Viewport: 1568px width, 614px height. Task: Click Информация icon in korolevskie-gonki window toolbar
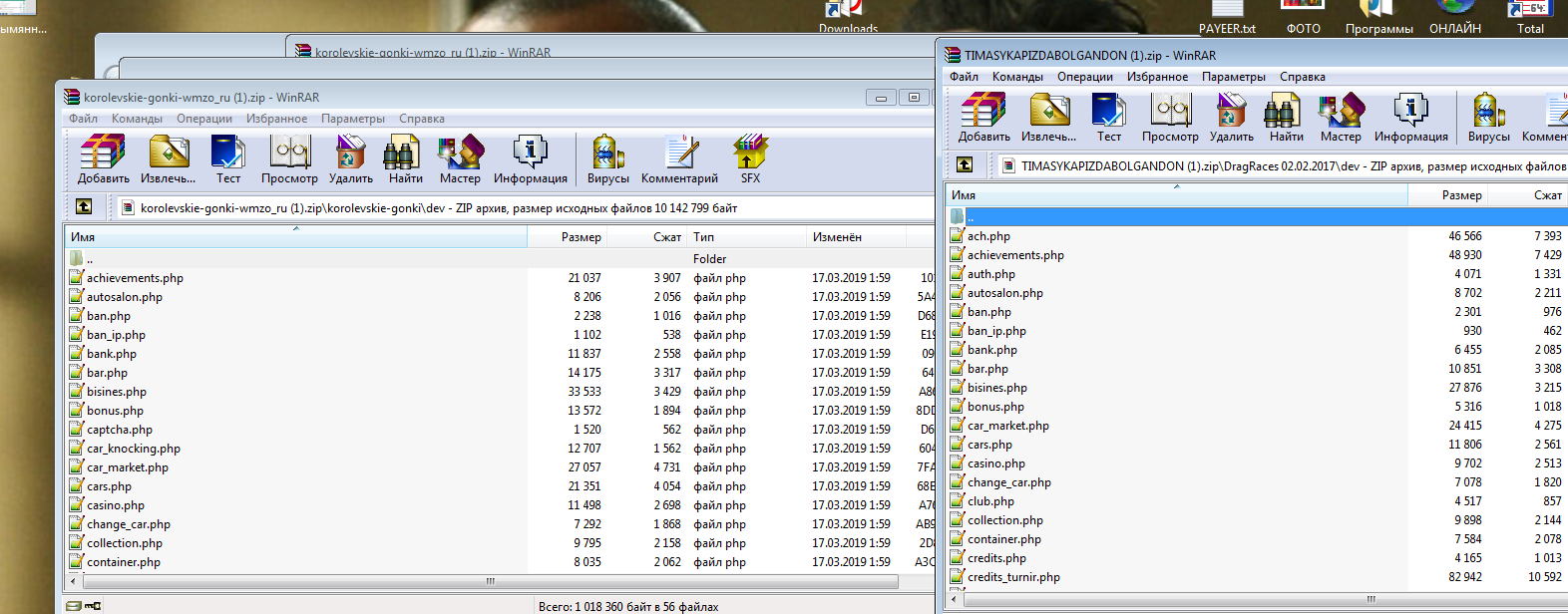click(530, 159)
